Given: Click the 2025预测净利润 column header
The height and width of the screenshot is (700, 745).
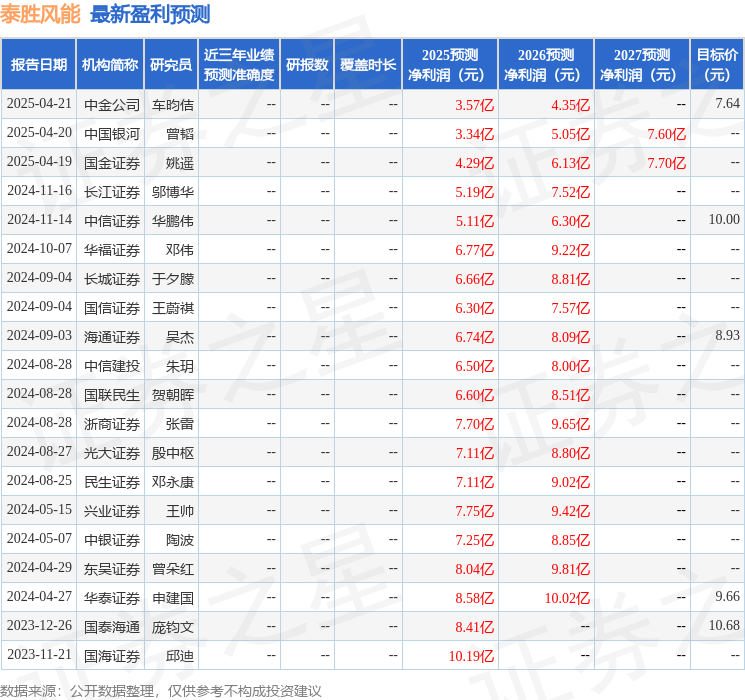Looking at the screenshot, I should point(450,65).
